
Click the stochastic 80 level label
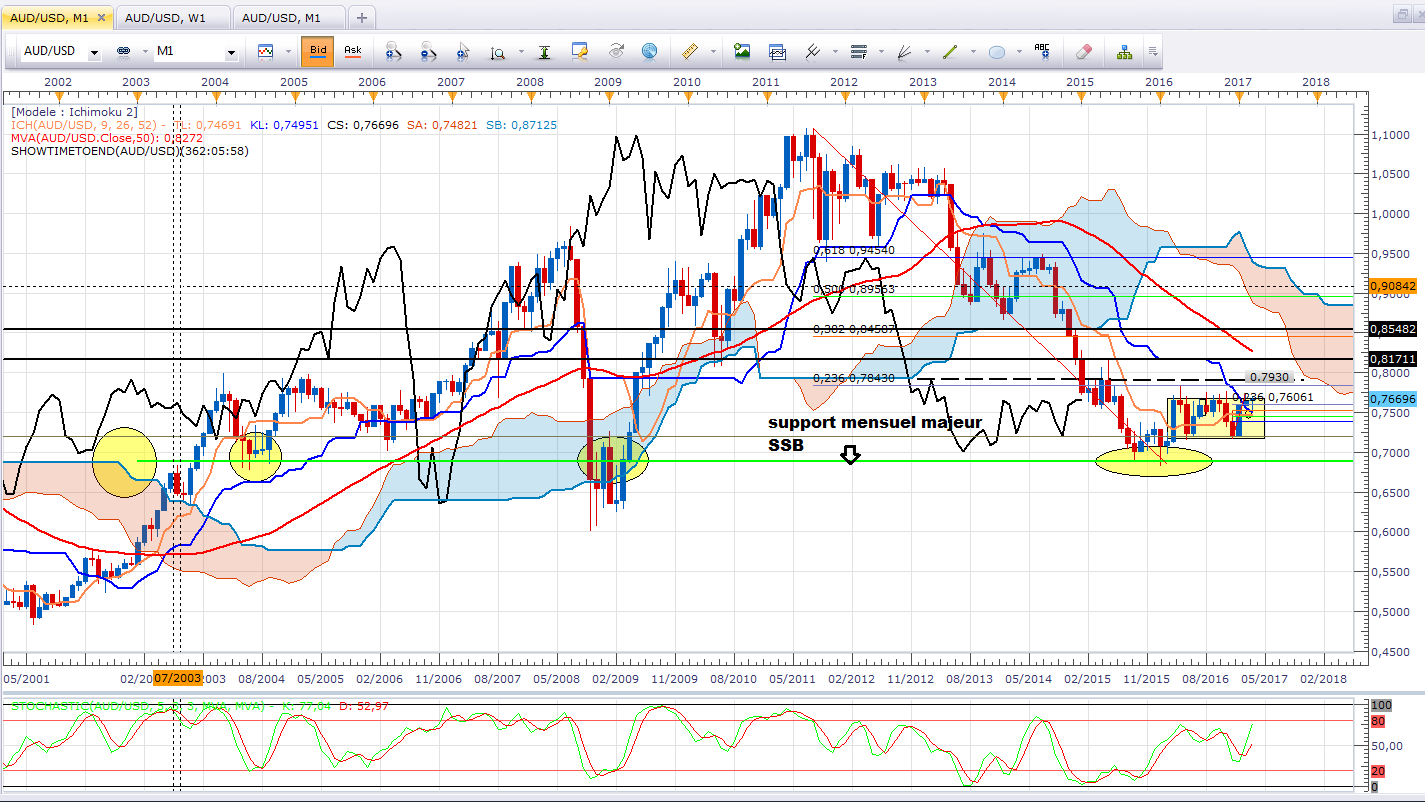1380,722
